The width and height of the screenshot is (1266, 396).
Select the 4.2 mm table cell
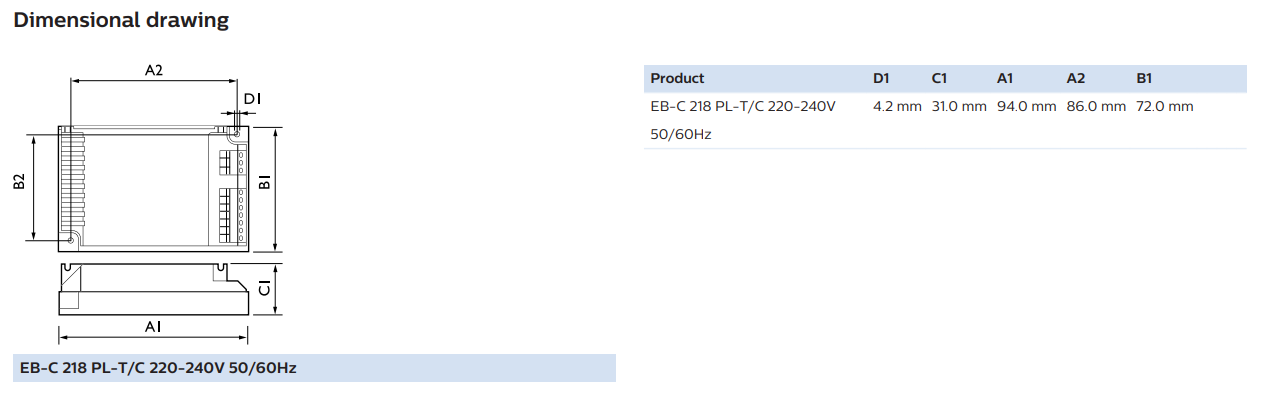(897, 106)
